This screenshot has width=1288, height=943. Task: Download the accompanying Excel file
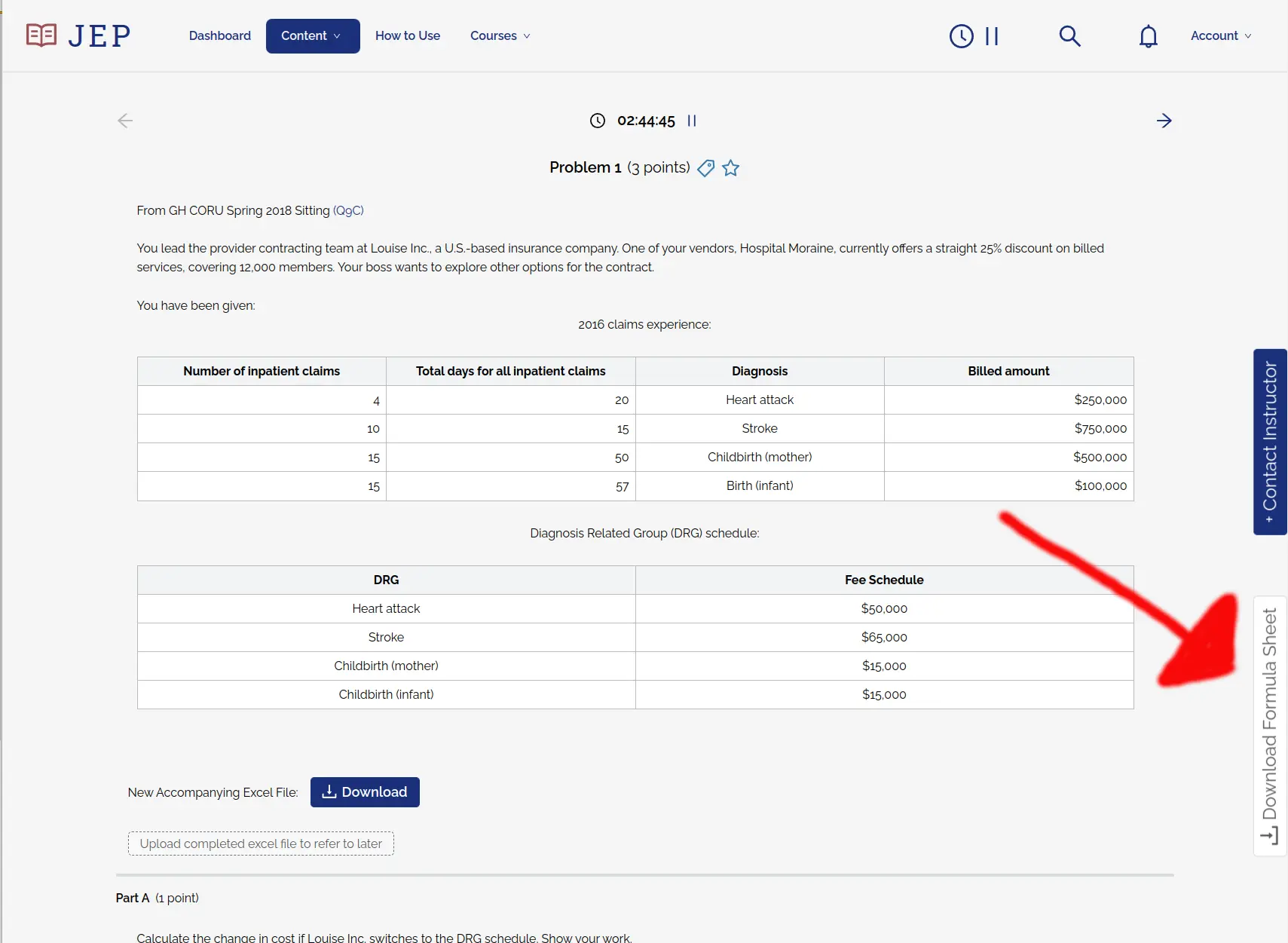[365, 791]
